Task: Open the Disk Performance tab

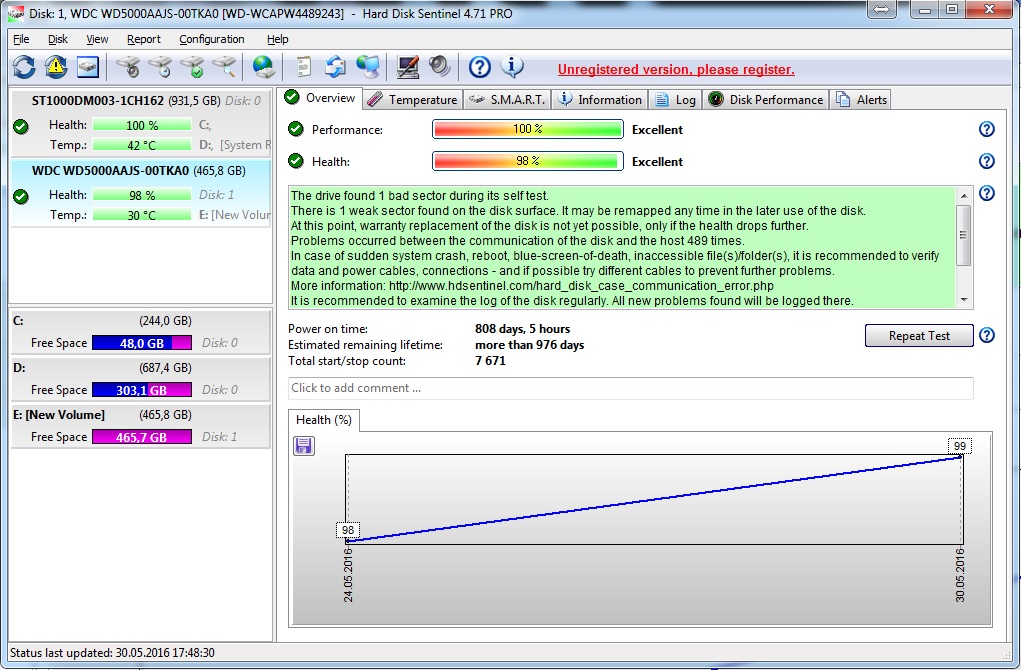Action: (767, 99)
